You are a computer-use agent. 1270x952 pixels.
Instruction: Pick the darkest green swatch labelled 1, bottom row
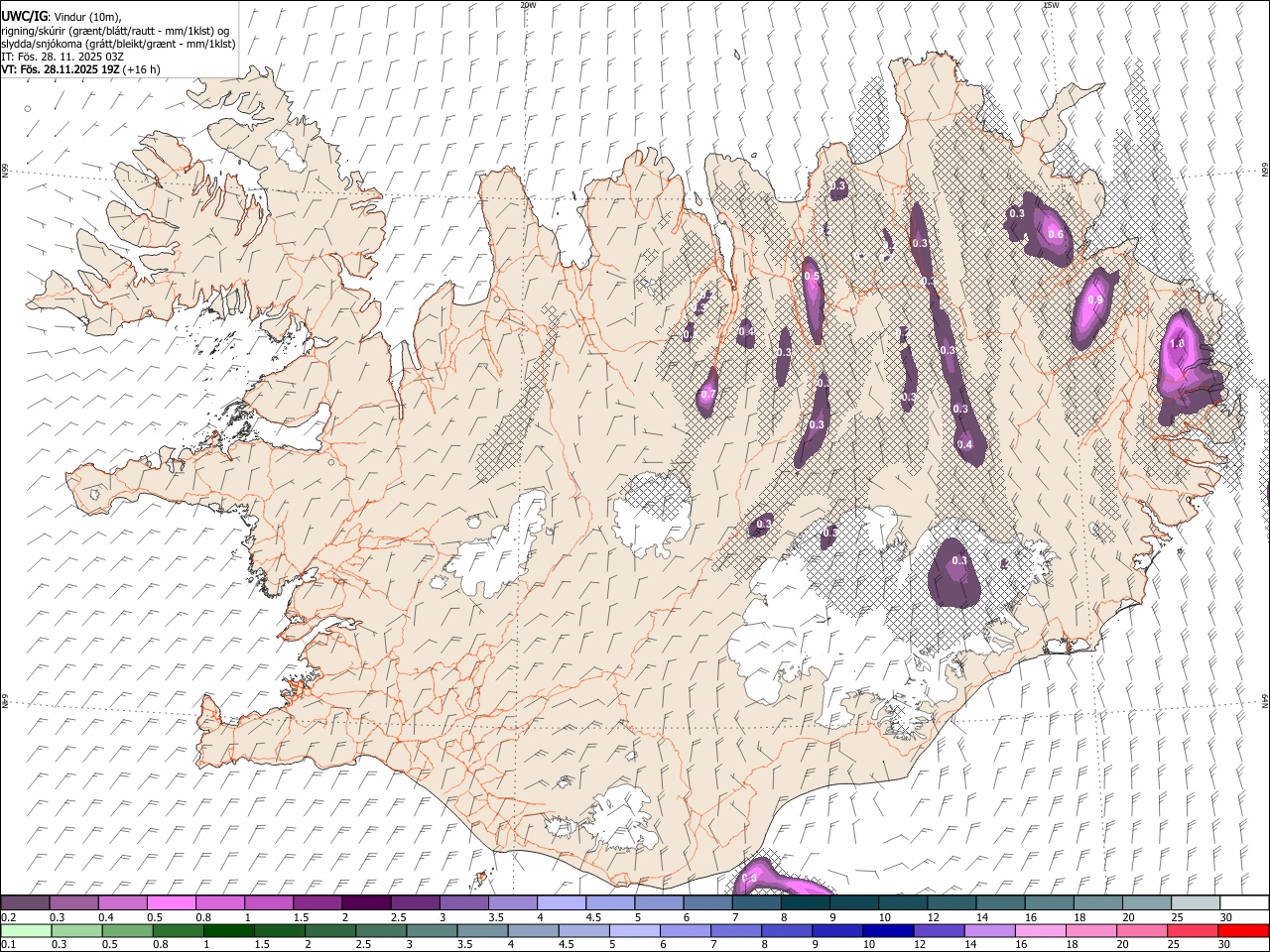pyautogui.click(x=229, y=931)
